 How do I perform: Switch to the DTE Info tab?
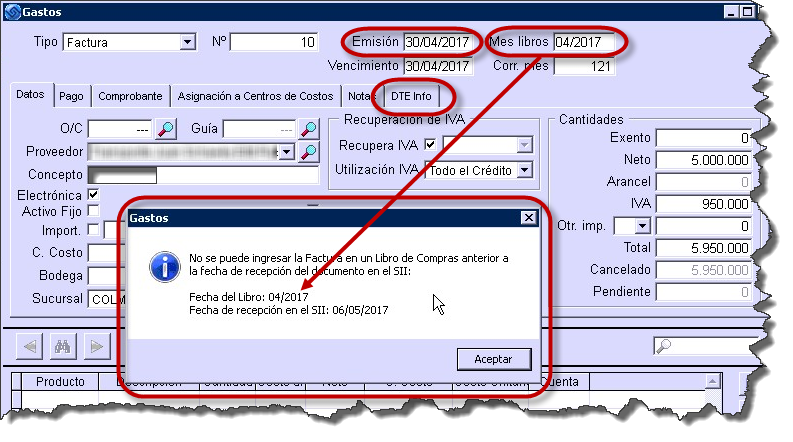(411, 97)
